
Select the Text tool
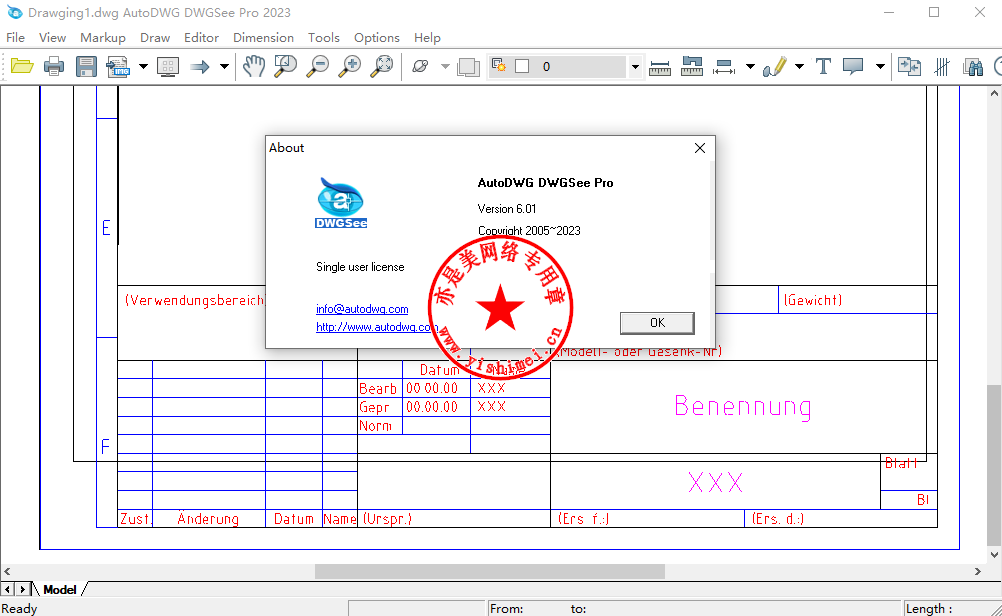[823, 66]
